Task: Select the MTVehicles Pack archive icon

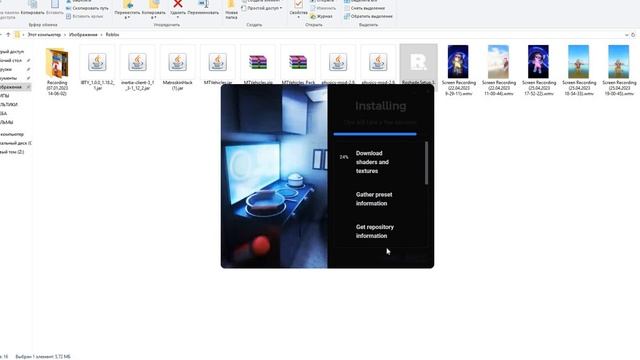Action: (298, 62)
